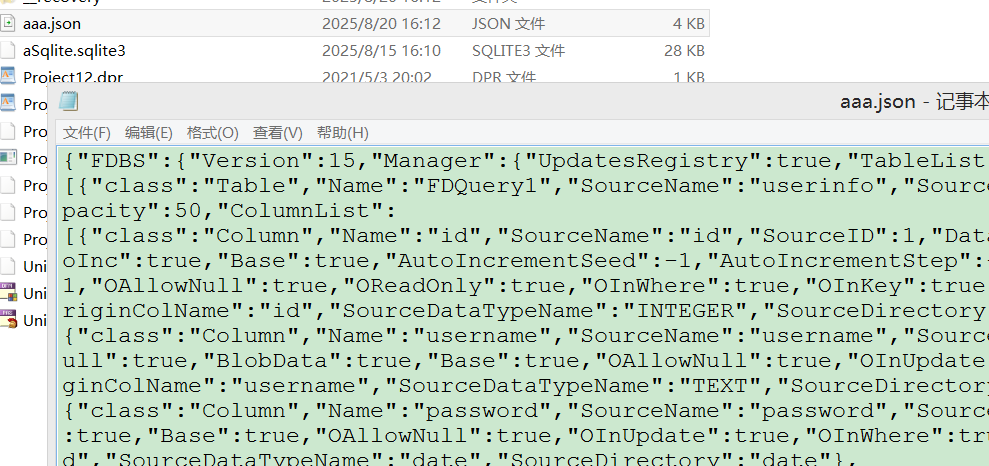Open the 帮助(H) menu in Notepad

coord(342,133)
